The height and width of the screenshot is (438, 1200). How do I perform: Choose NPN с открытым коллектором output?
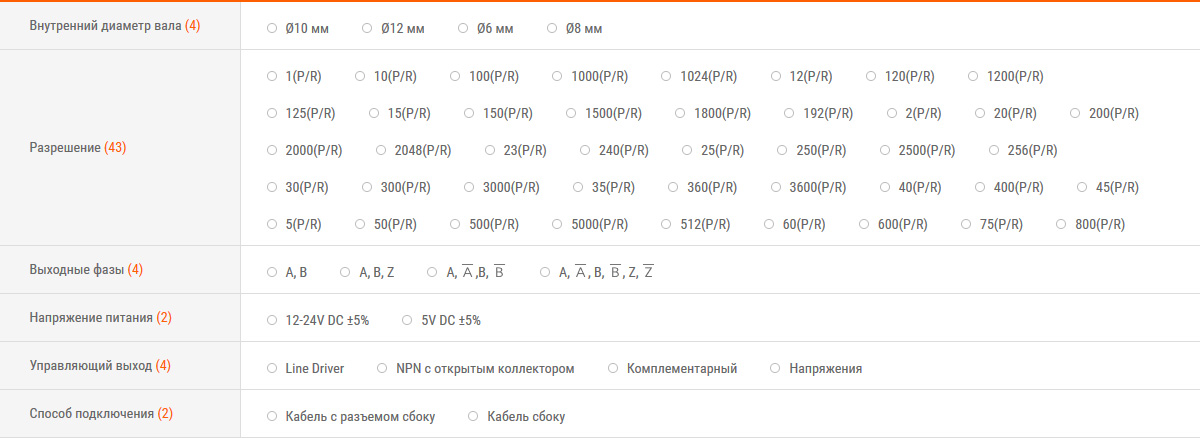click(x=382, y=369)
